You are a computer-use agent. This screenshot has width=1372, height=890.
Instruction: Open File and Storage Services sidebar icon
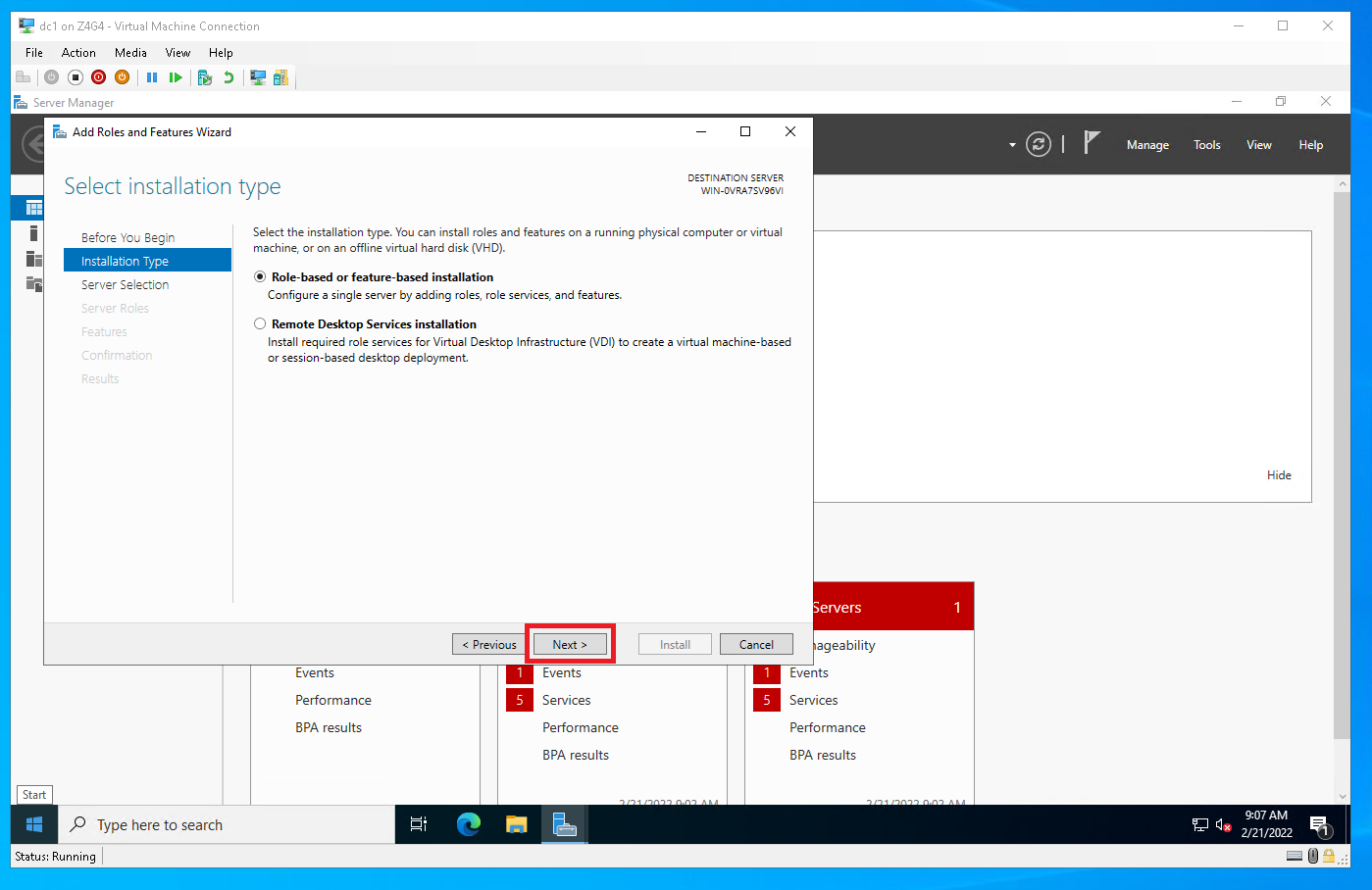point(33,284)
